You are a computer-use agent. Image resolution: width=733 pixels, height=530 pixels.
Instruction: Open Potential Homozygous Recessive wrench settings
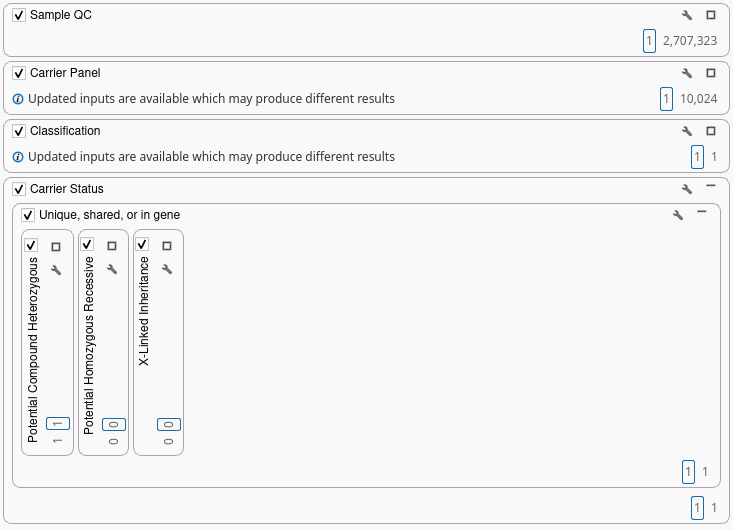pos(111,270)
